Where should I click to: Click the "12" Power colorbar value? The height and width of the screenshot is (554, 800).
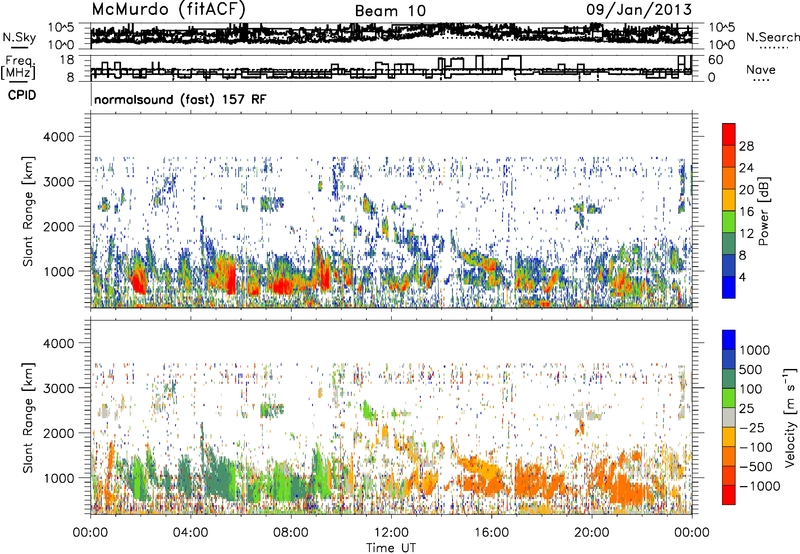pos(746,234)
